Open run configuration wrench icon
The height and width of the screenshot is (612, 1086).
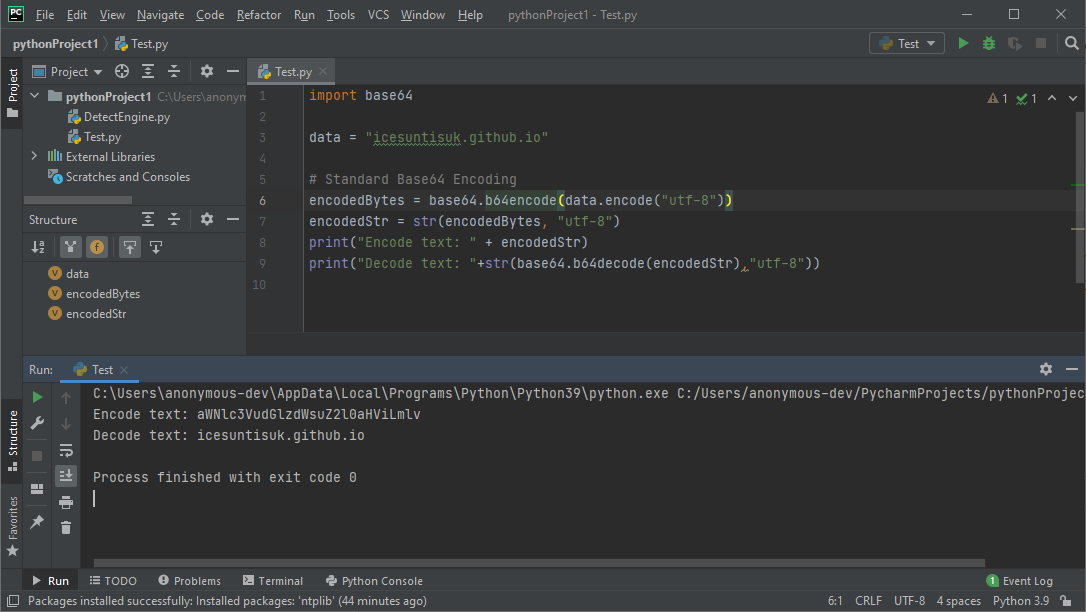pos(37,423)
